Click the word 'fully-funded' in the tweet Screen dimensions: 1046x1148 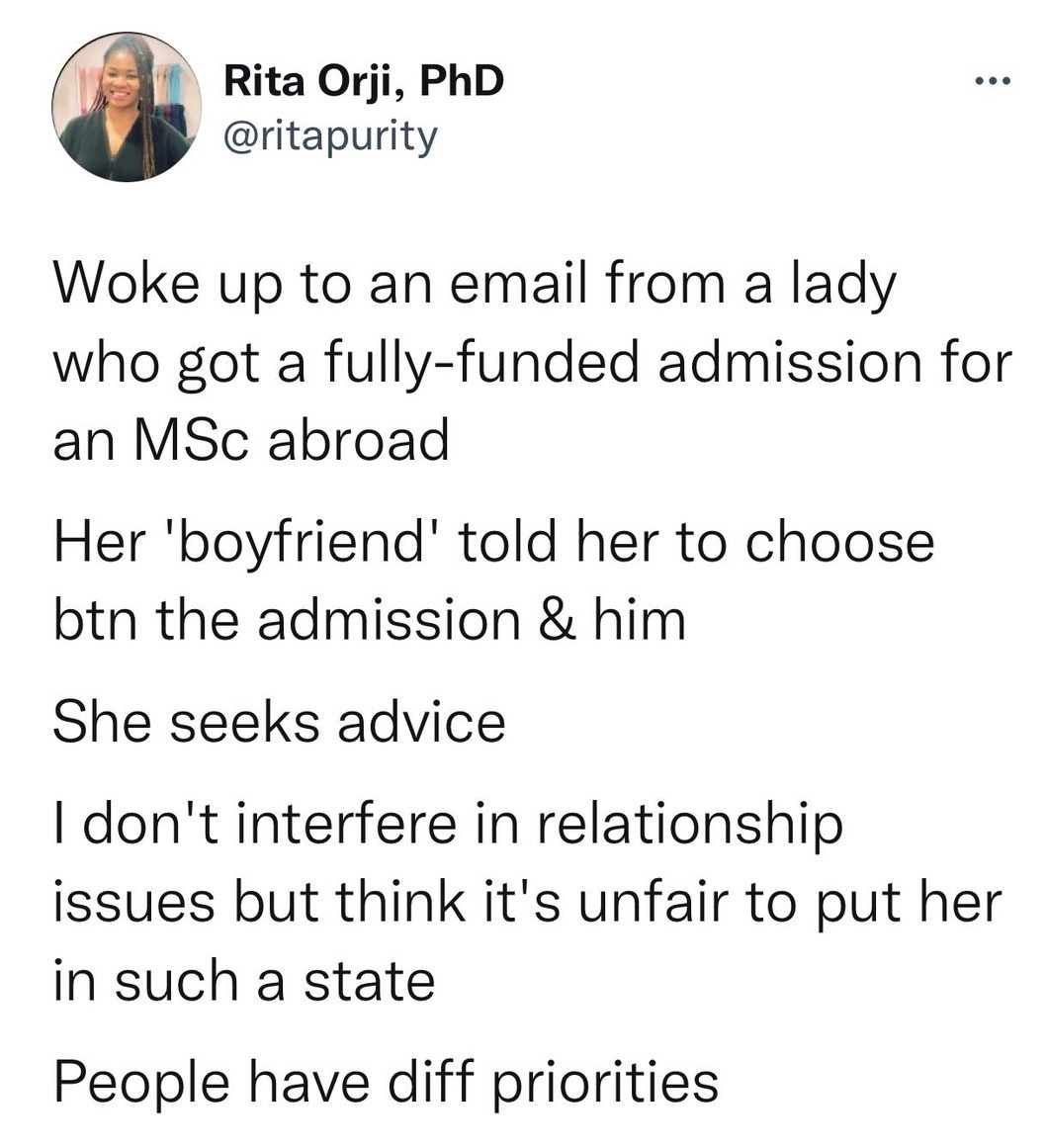click(477, 363)
